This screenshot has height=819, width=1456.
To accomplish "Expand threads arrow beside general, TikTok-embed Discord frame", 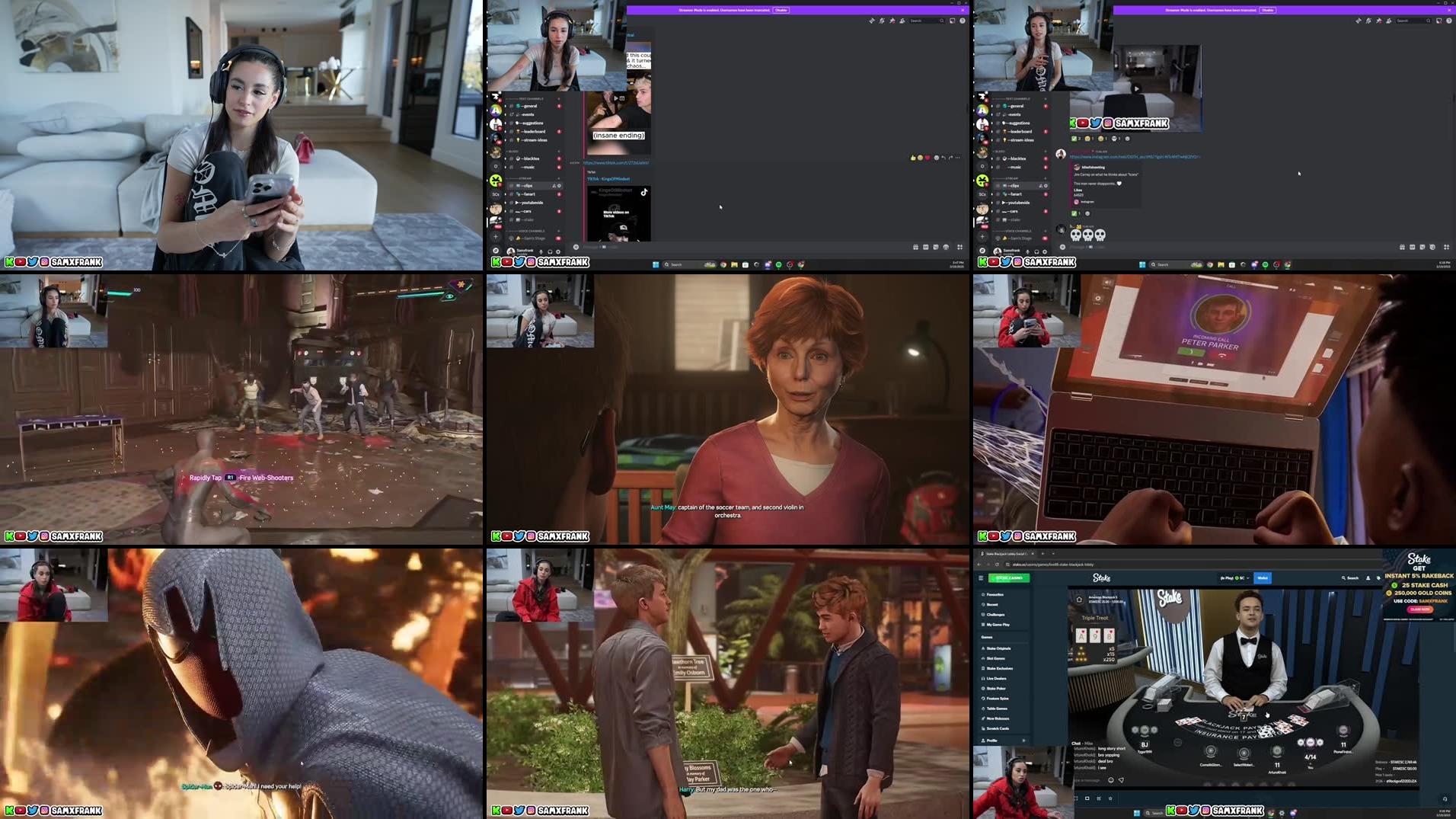I will (505, 106).
